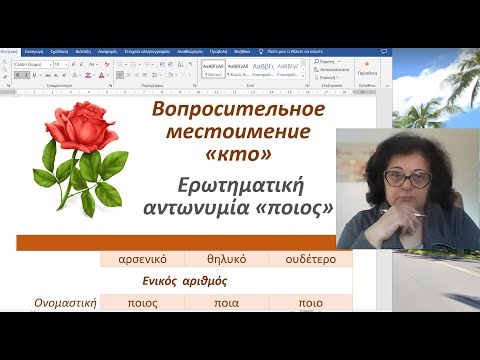Click the lightbulb Tell me icon
This screenshot has width=480, height=360.
click(x=261, y=52)
